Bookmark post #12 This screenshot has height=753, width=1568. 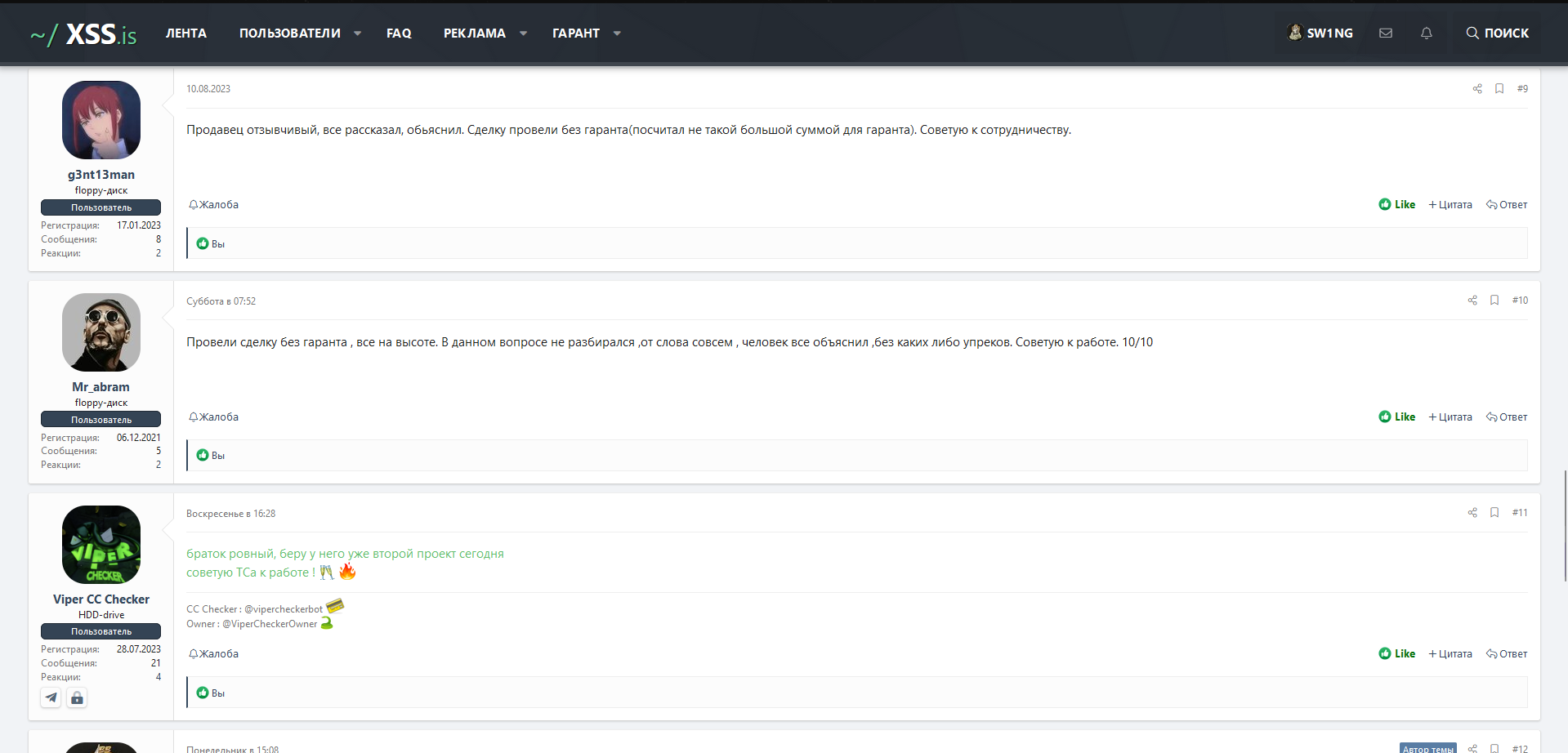pos(1494,748)
